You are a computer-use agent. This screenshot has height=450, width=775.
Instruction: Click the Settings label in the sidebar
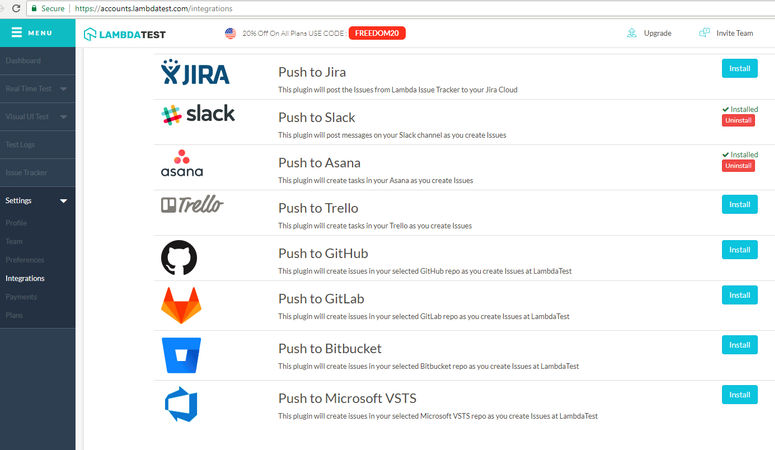18,200
